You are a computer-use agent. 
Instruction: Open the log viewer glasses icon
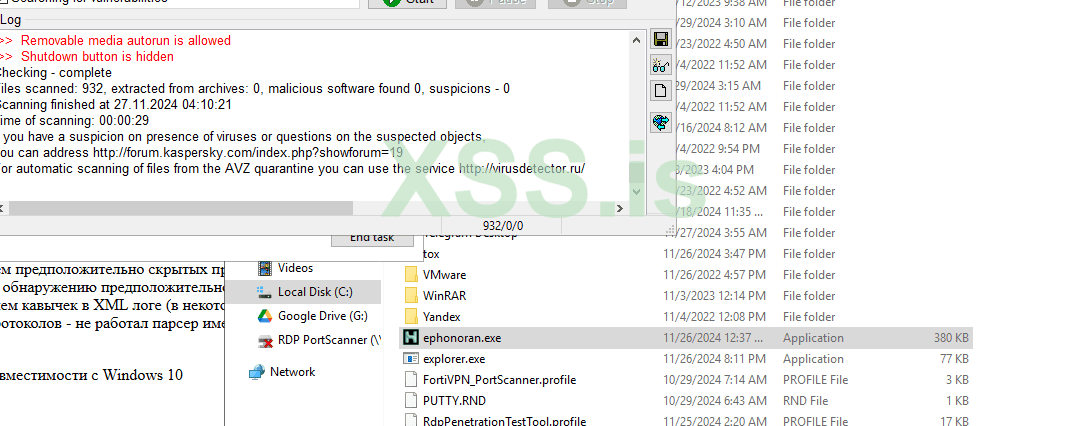tap(661, 66)
